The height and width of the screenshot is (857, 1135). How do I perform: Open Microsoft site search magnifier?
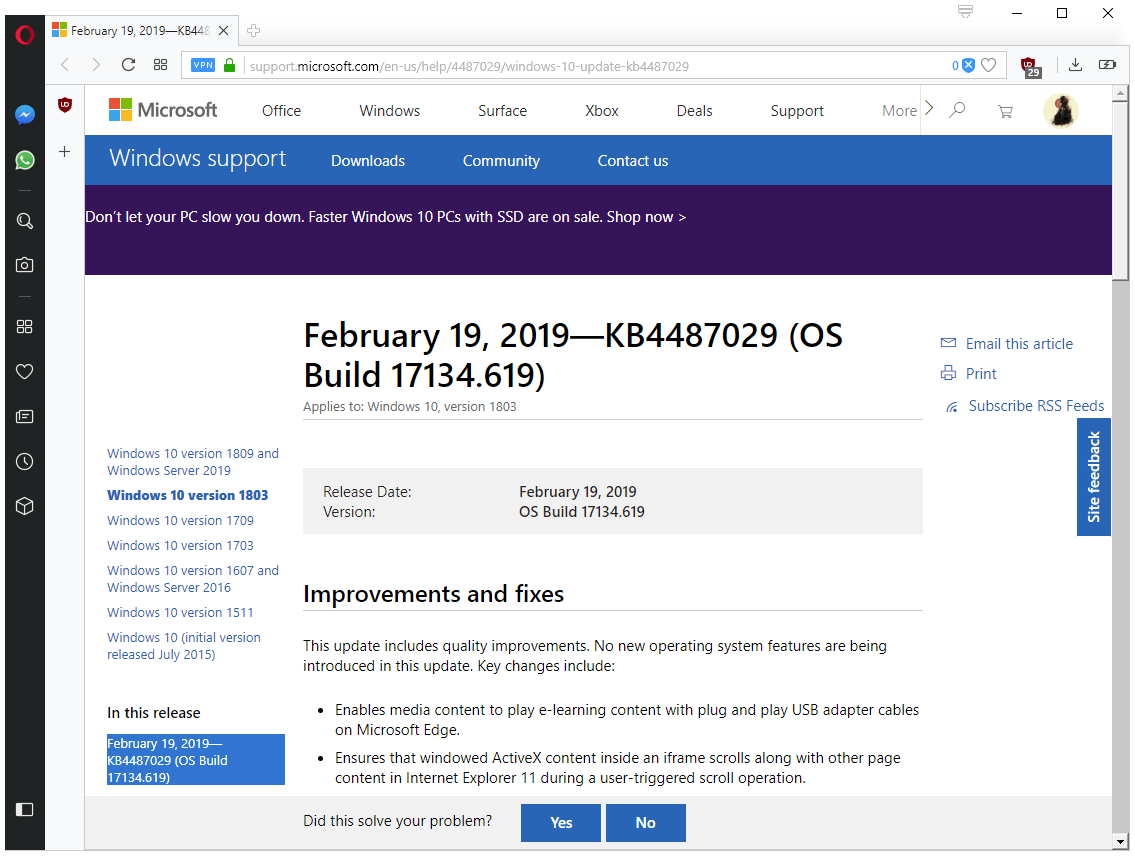click(x=958, y=110)
